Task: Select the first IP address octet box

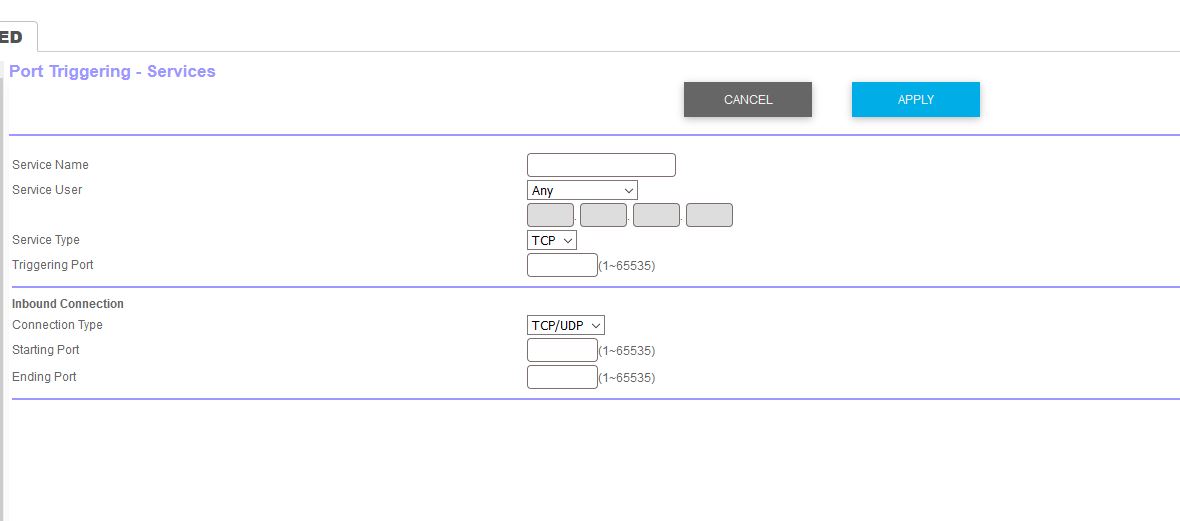Action: [550, 215]
